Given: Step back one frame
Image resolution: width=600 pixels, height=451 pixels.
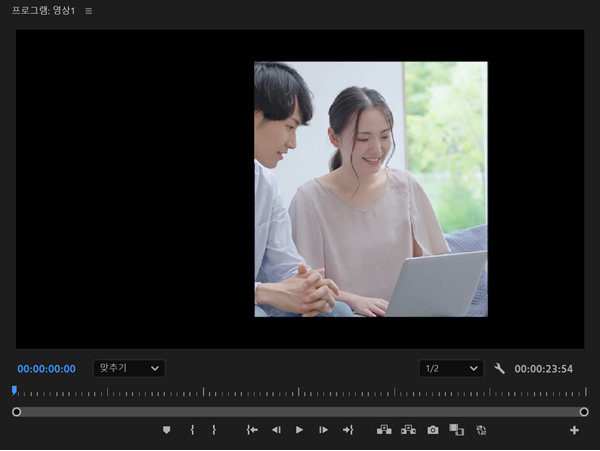Looking at the screenshot, I should [x=276, y=430].
